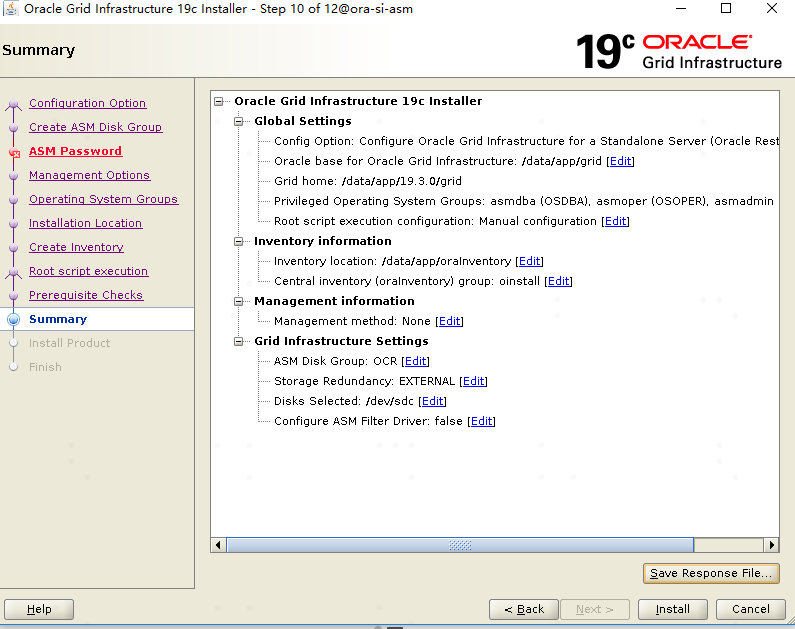Select the Privileged Operating System Groups row
The height and width of the screenshot is (629, 795).
point(524,201)
